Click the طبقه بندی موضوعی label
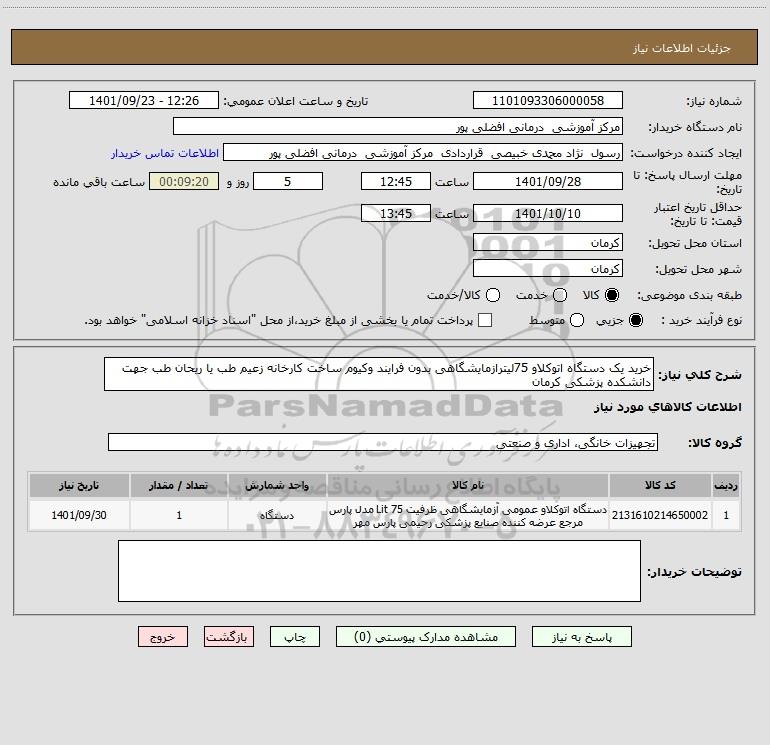The image size is (770, 745). 689,296
